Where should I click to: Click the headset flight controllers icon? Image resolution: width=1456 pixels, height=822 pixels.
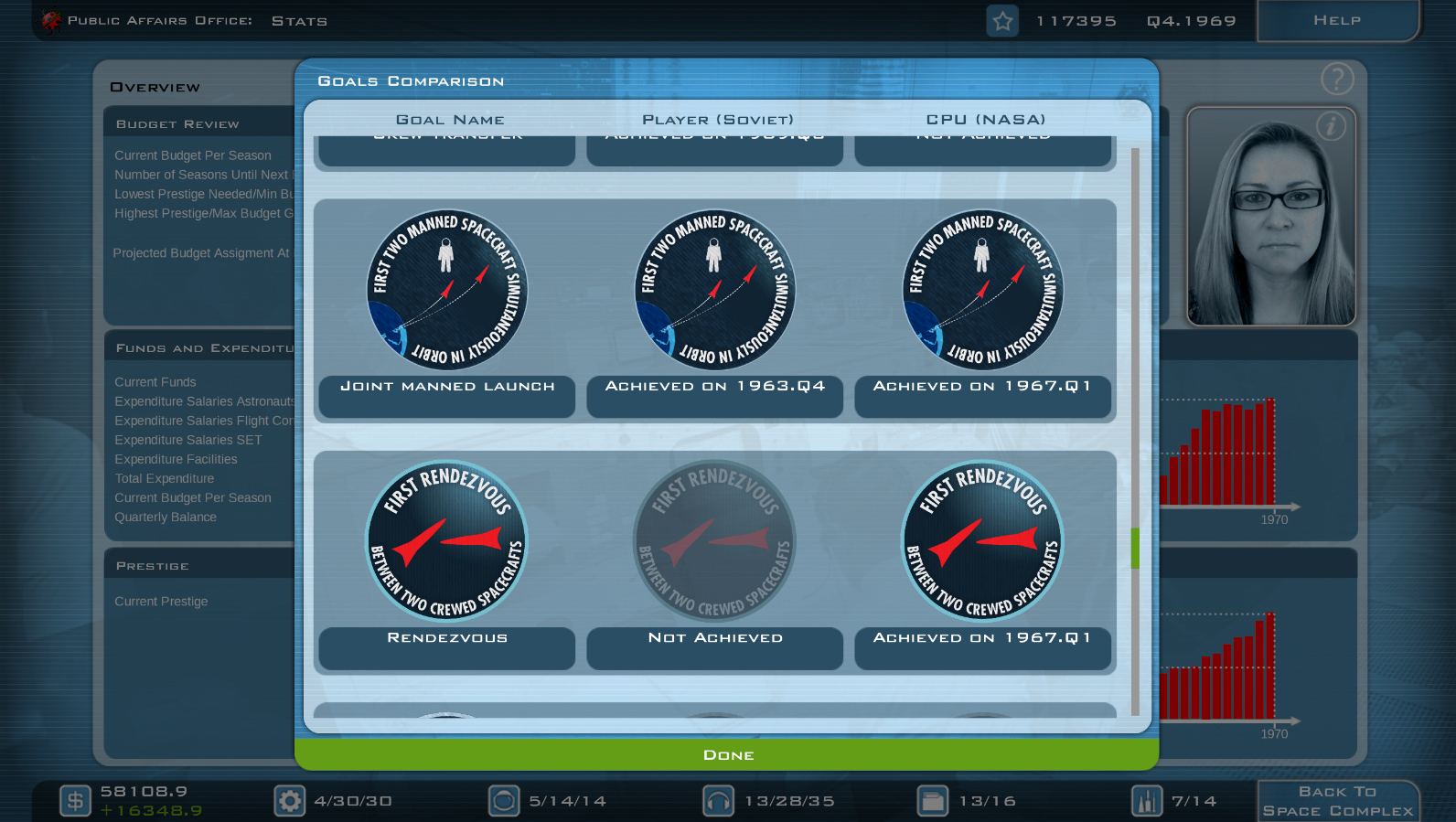point(718,801)
